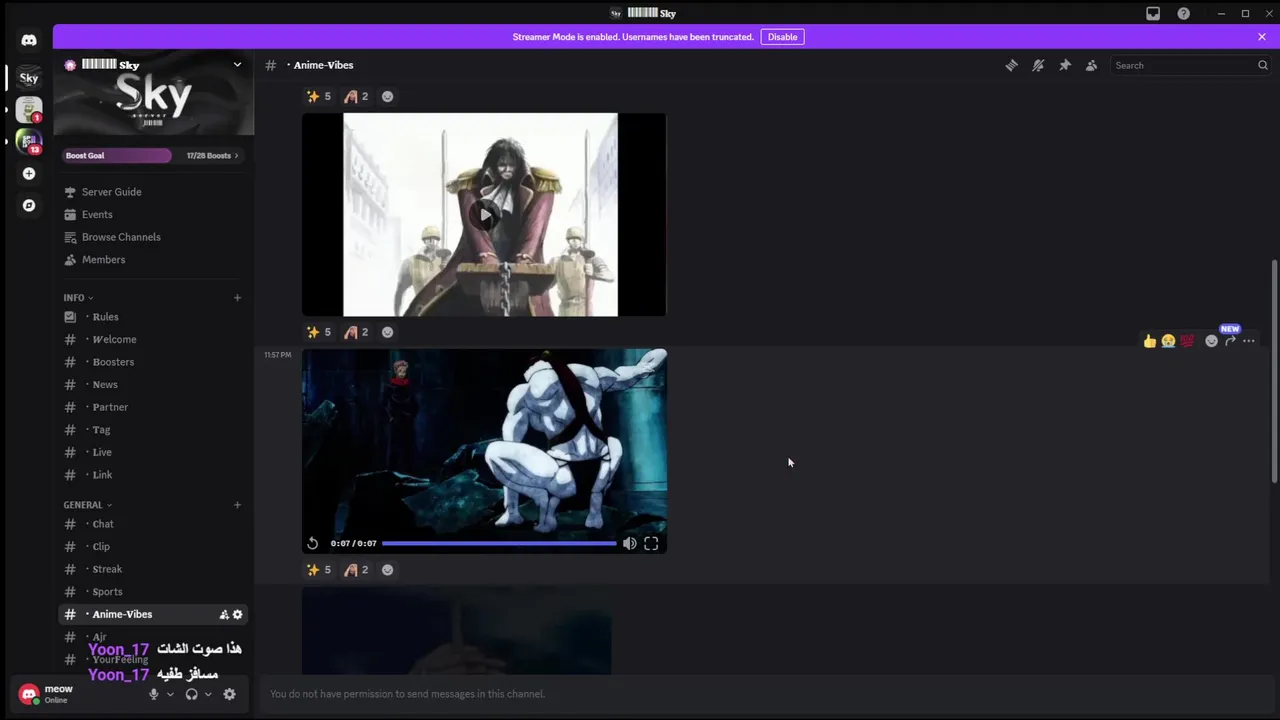Select the Sky server icon
The width and height of the screenshot is (1280, 720).
point(29,78)
